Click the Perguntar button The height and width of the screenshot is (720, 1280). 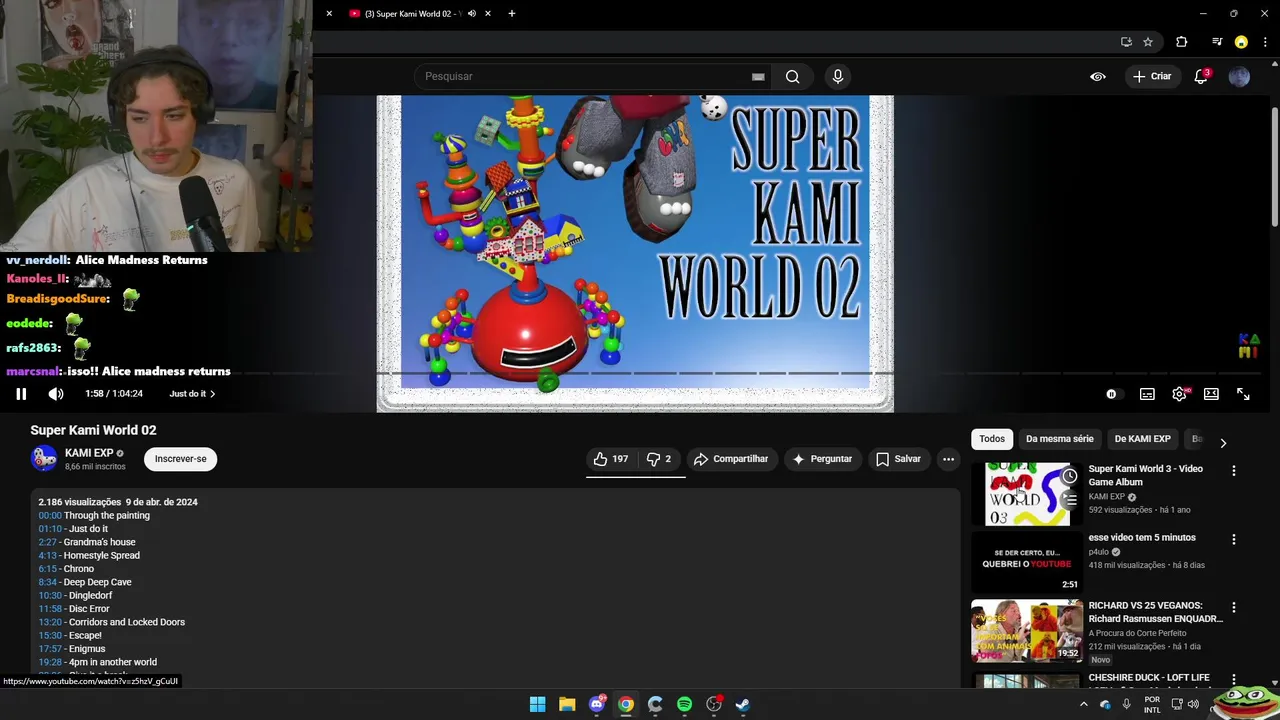tap(822, 459)
